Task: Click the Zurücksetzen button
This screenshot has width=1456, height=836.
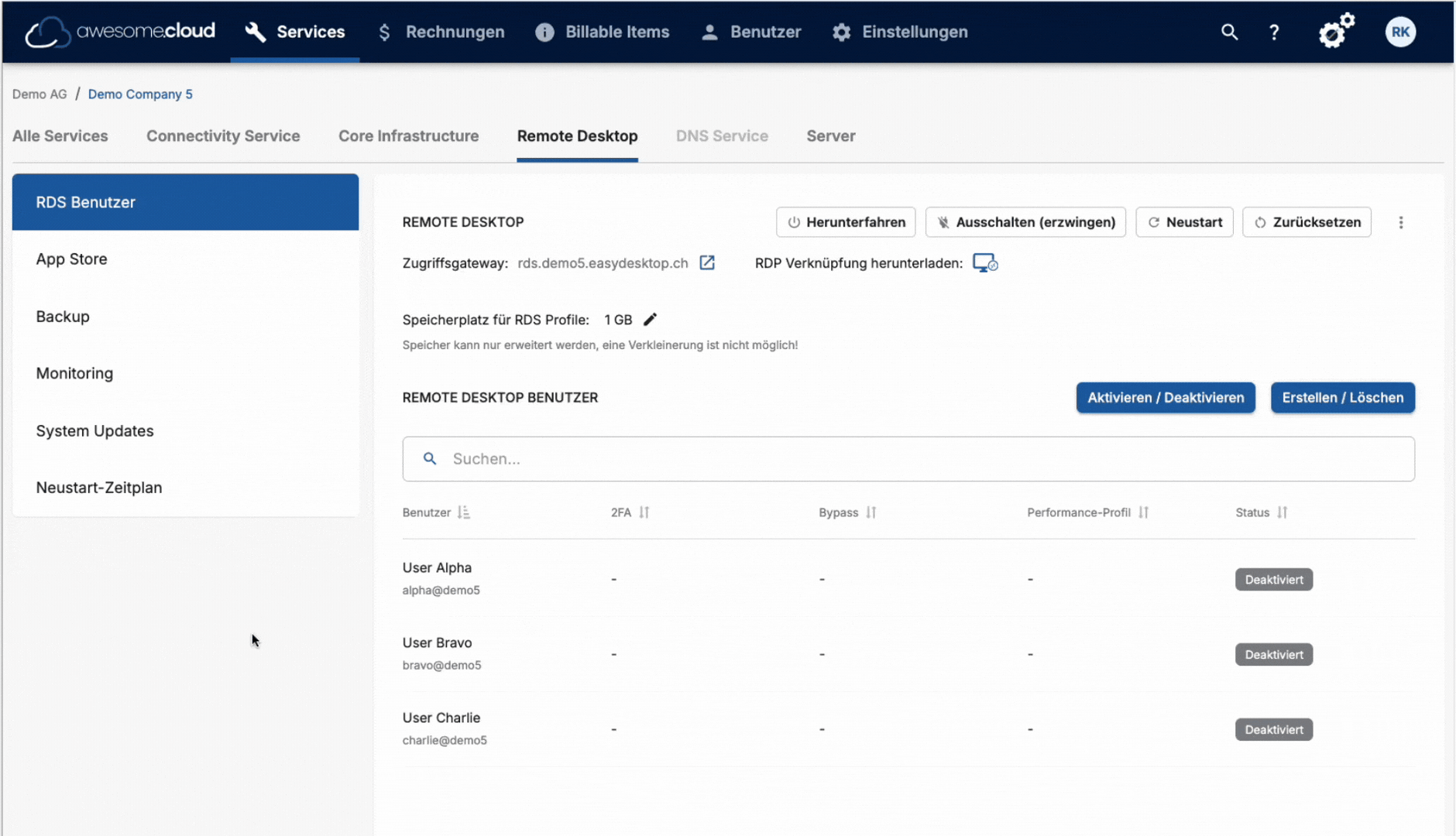Action: click(x=1307, y=222)
